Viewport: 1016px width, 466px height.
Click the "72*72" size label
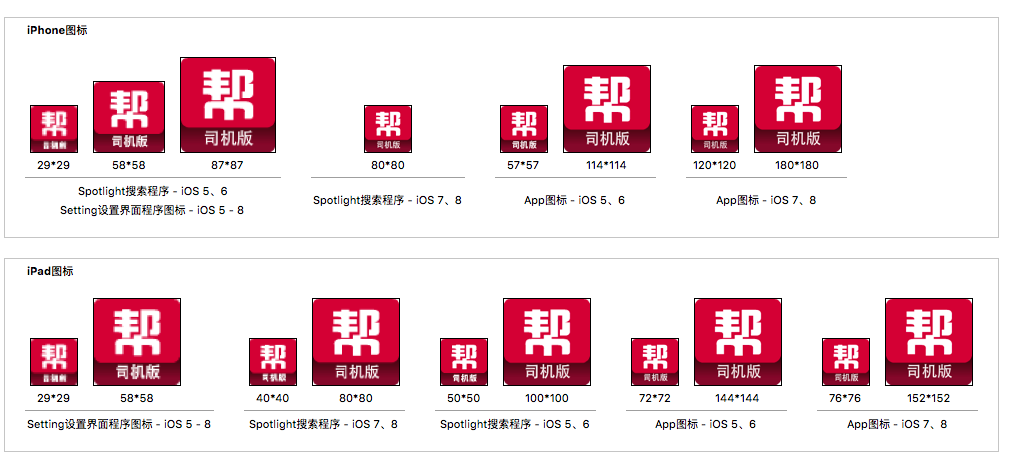click(x=654, y=398)
